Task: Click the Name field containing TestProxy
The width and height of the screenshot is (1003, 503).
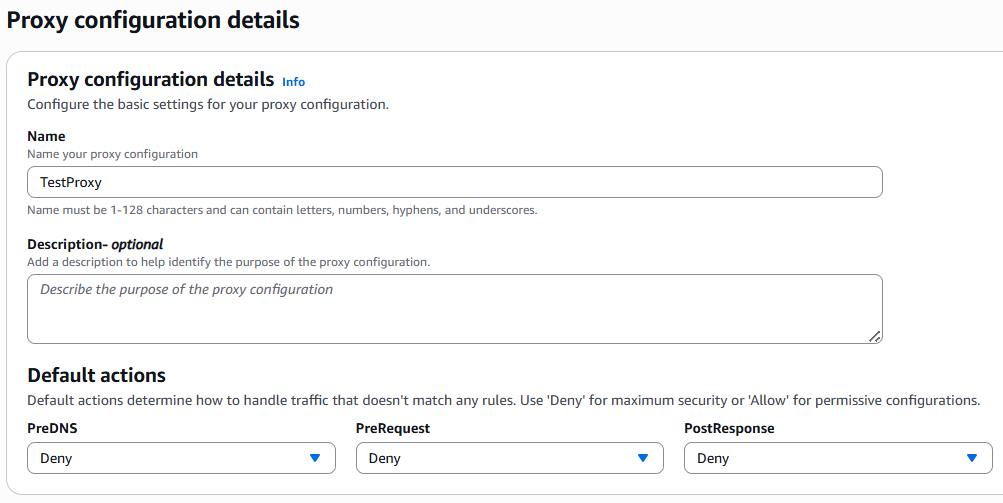Action: (454, 182)
